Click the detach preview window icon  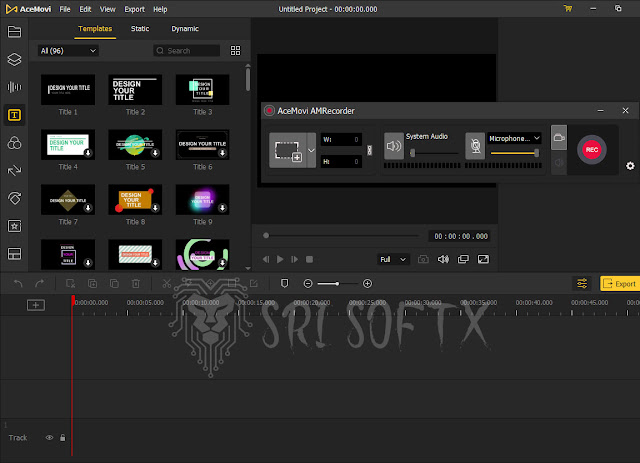point(463,259)
